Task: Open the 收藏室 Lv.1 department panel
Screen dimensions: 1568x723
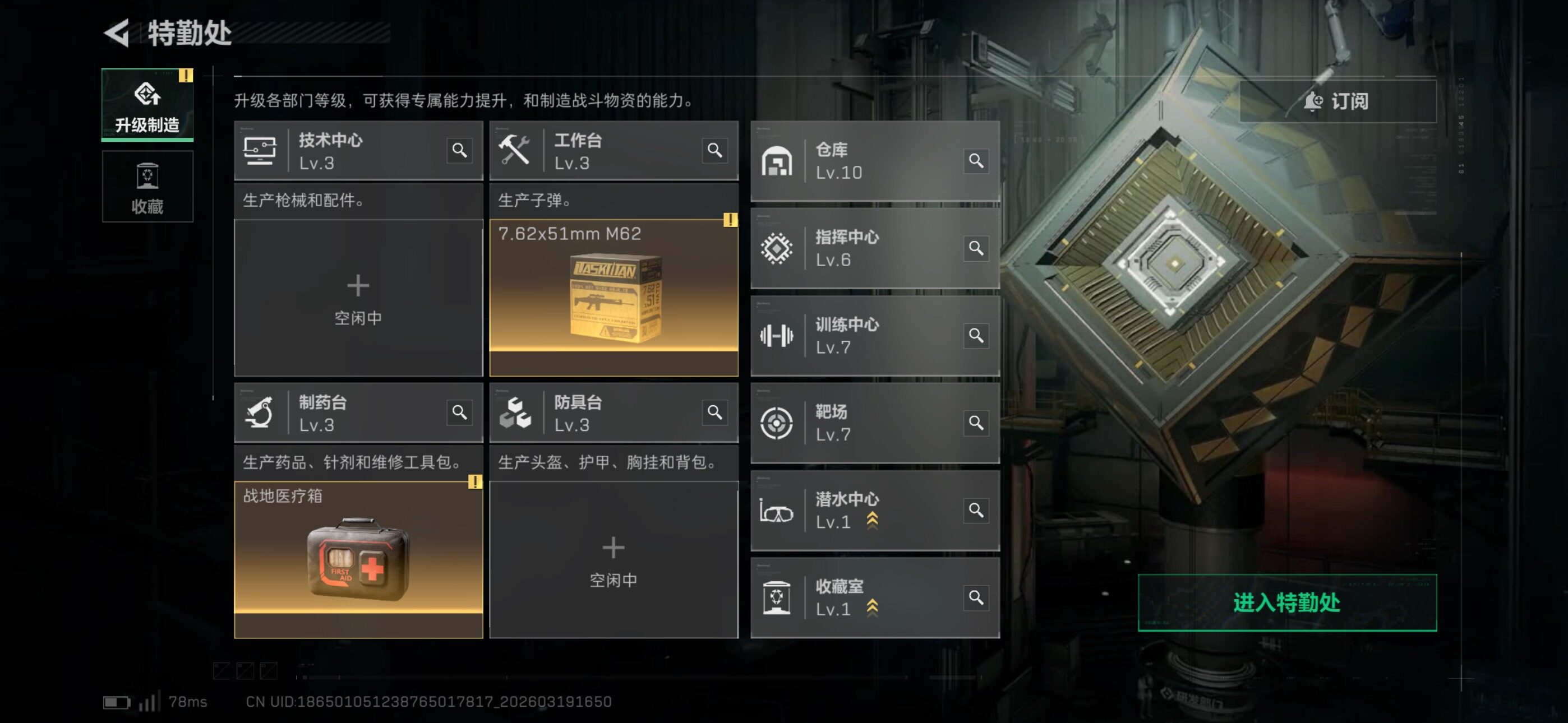Action: coord(875,597)
